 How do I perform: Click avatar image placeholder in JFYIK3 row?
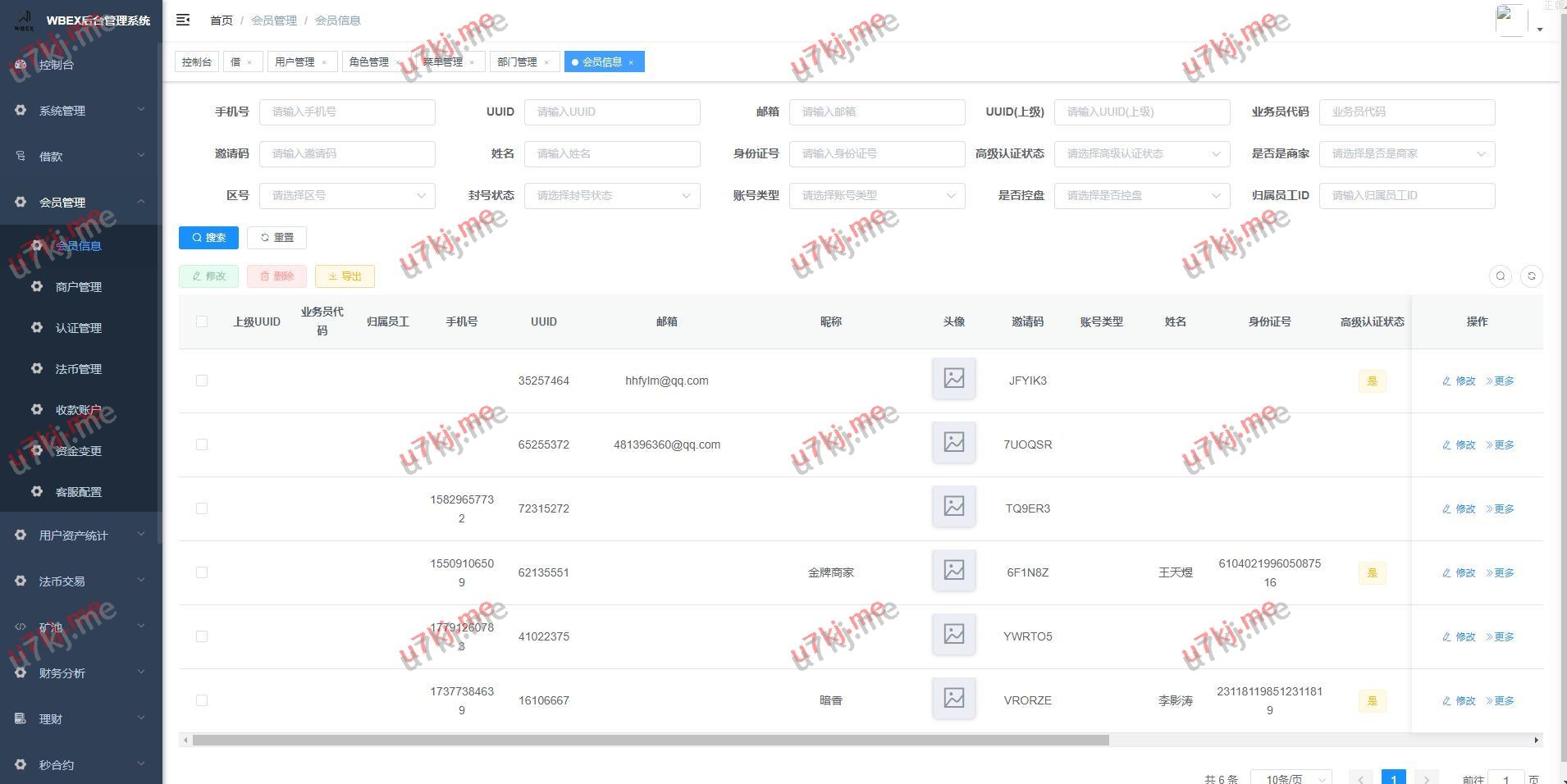pyautogui.click(x=953, y=379)
